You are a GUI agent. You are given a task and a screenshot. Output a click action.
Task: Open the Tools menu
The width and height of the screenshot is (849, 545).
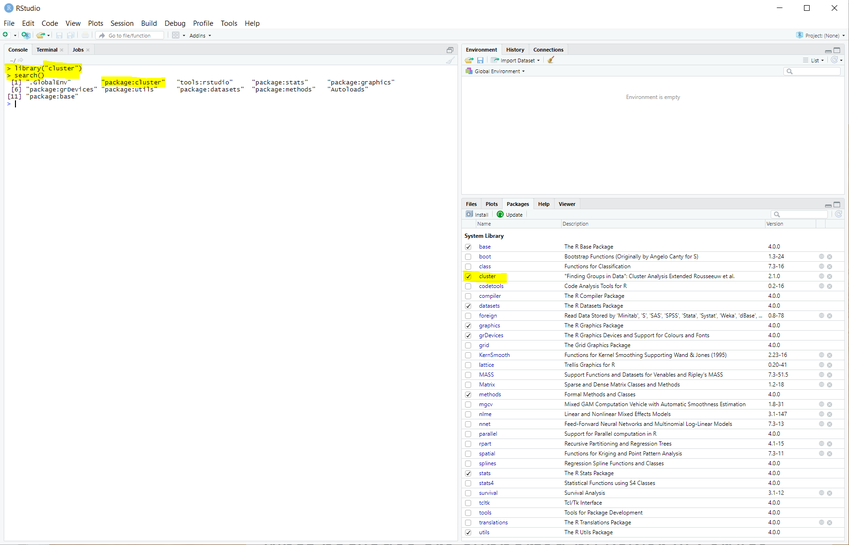228,23
